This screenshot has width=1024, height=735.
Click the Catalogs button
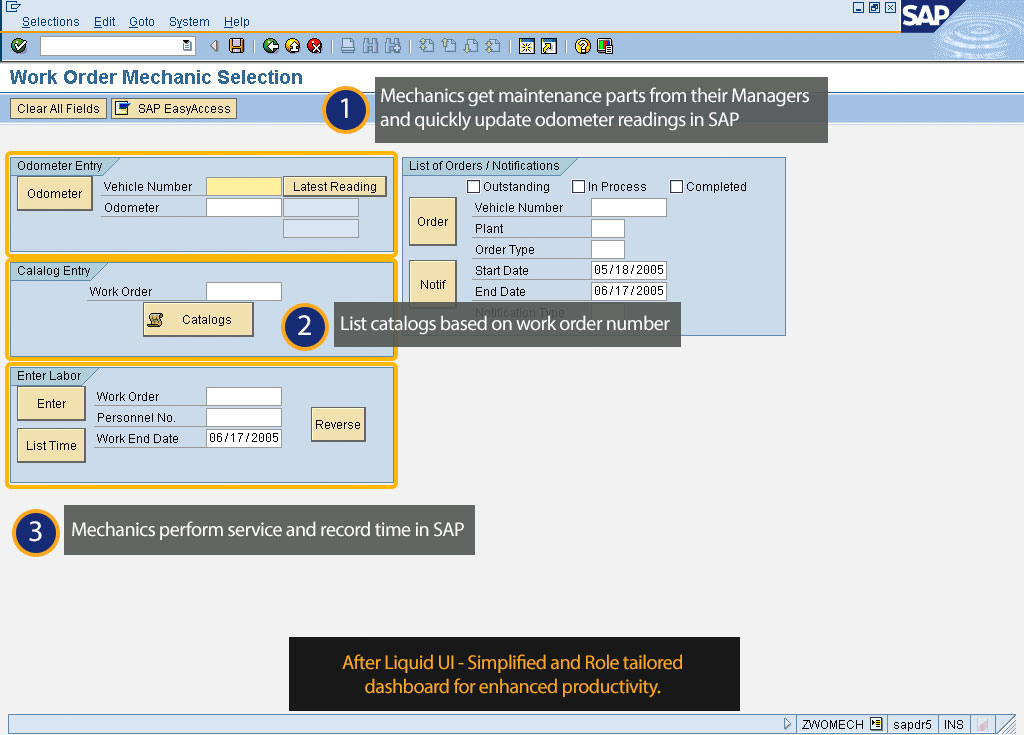click(198, 320)
